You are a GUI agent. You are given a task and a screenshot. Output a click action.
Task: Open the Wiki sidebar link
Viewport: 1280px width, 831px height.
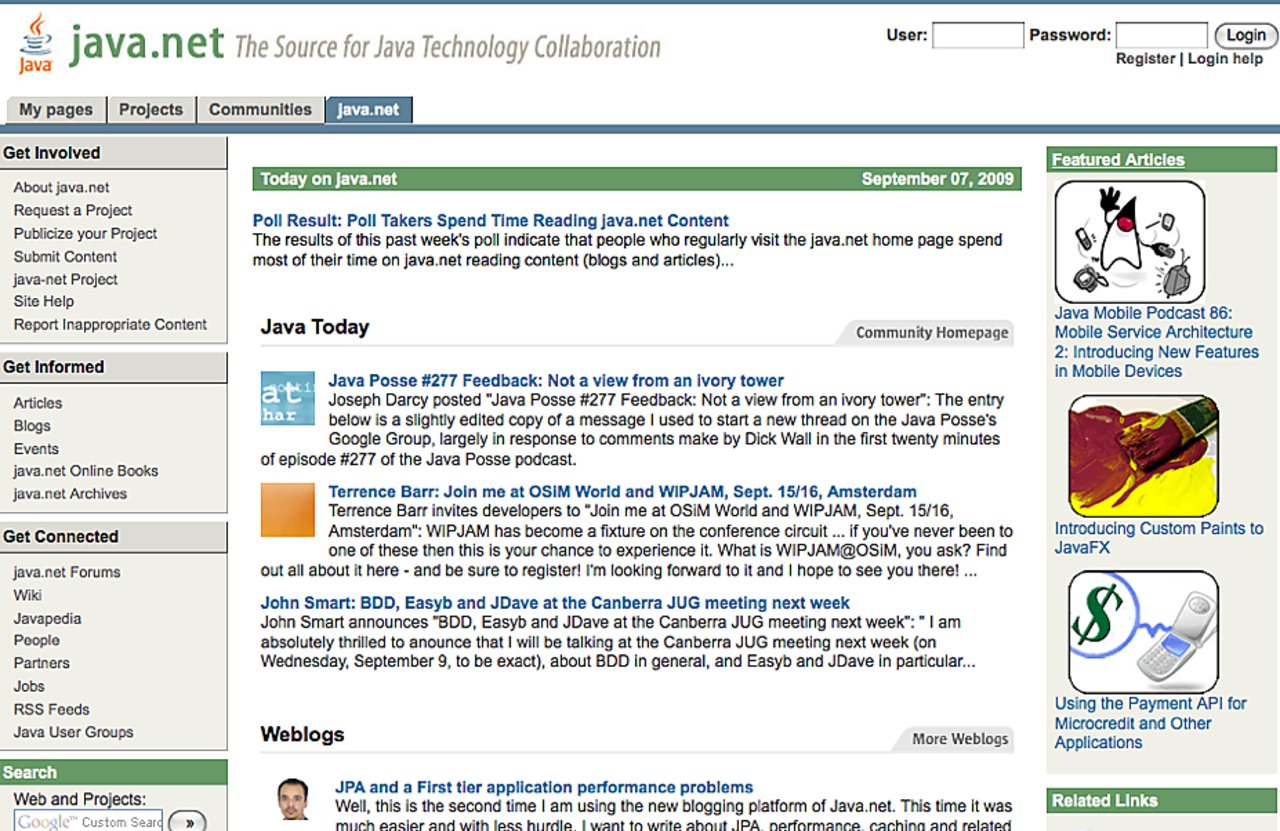click(27, 594)
